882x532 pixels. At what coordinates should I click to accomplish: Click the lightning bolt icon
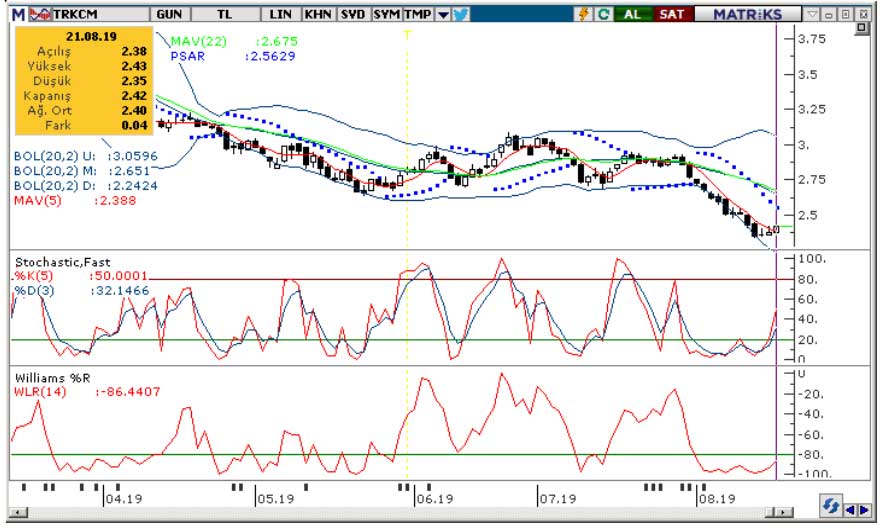coord(583,14)
